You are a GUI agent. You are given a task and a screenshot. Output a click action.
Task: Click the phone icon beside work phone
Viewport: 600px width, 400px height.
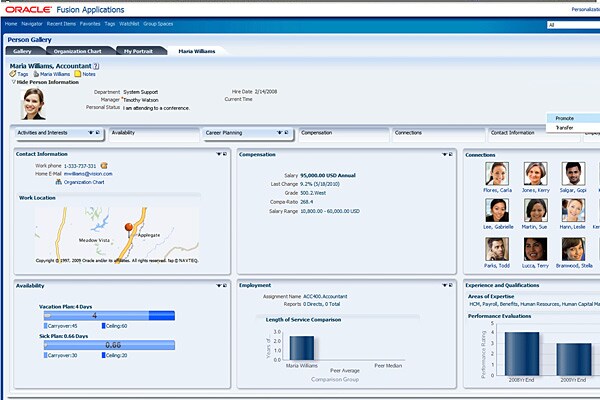104,166
